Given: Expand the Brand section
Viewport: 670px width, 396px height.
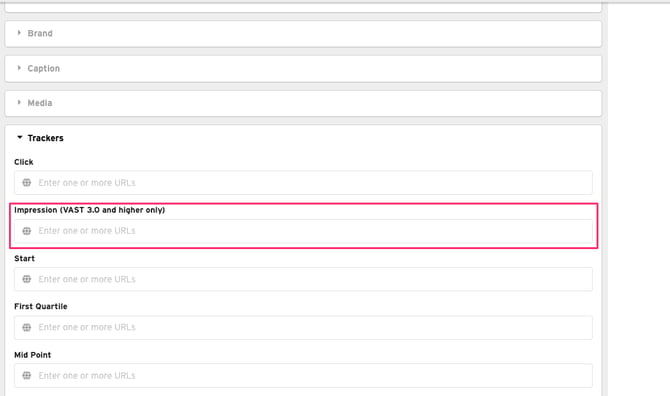Looking at the screenshot, I should [303, 34].
